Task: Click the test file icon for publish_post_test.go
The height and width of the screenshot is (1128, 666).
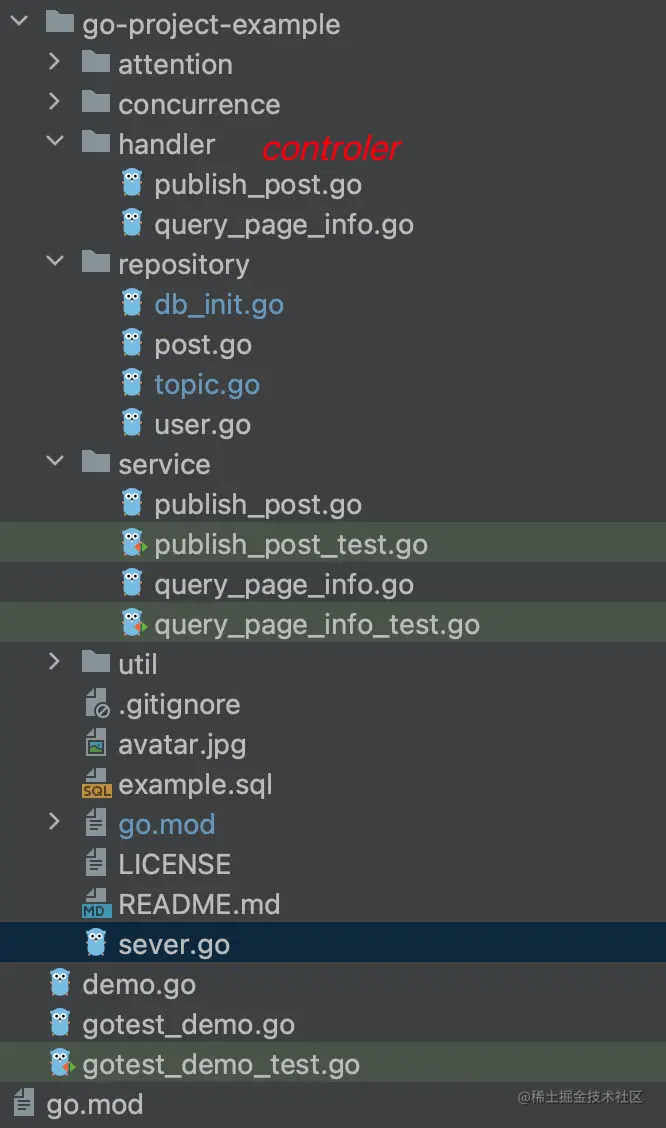Action: 132,544
